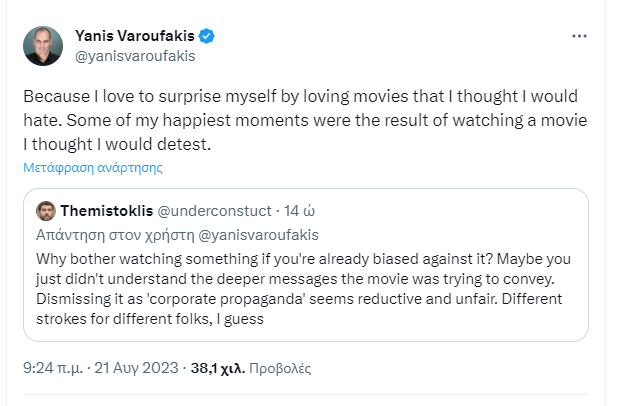Click Μετάφραση ανάρτησης to translate post

point(93,167)
